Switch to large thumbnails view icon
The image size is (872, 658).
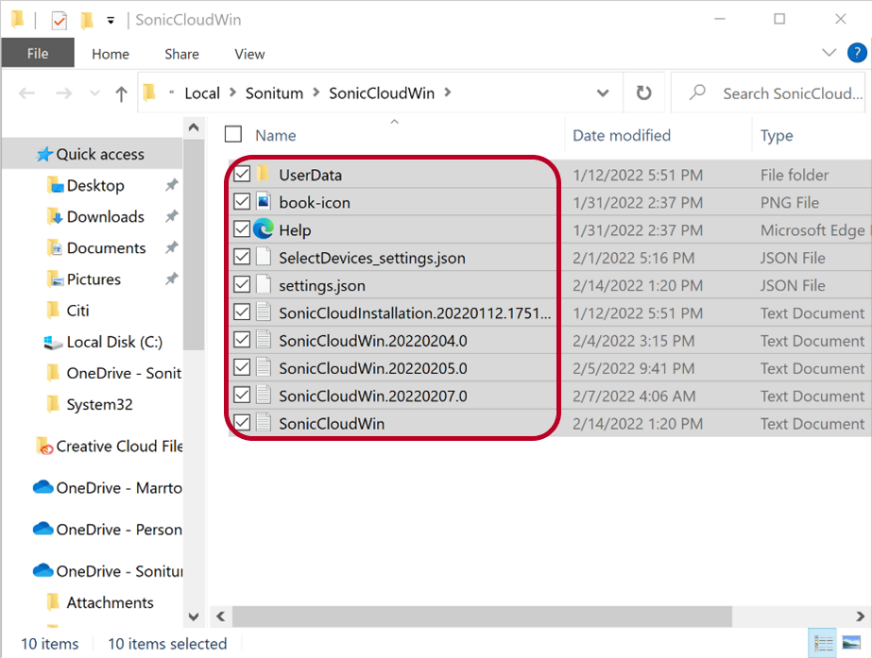point(851,643)
